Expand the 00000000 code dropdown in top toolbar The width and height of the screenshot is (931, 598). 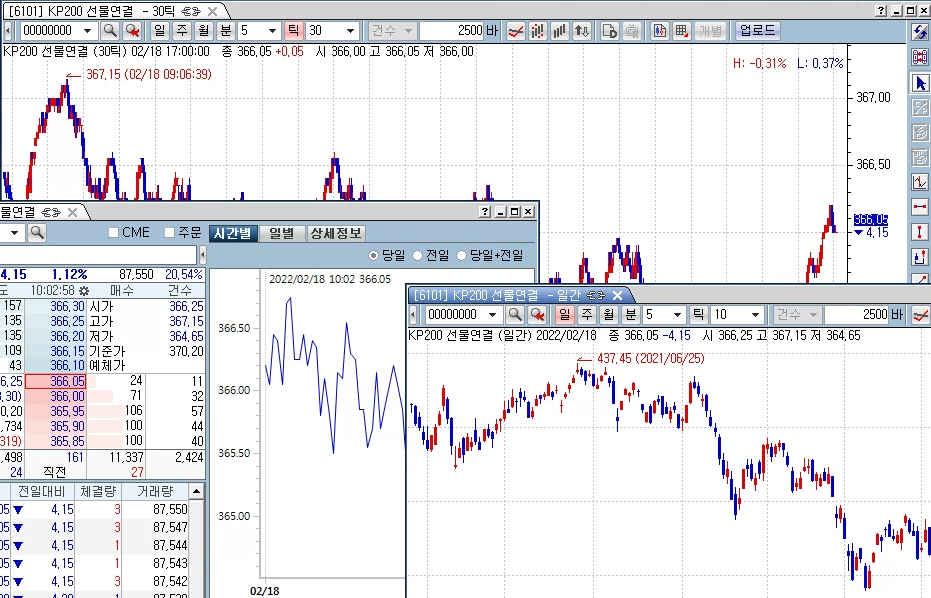[x=89, y=31]
